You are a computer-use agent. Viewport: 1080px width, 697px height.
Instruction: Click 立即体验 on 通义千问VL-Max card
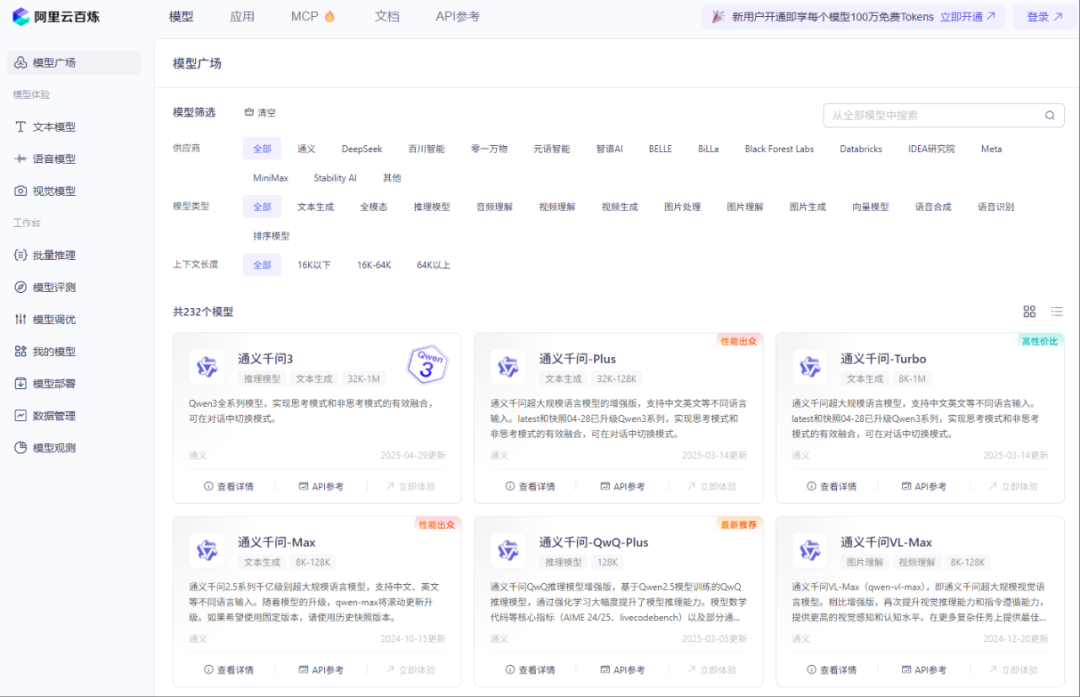(1013, 669)
